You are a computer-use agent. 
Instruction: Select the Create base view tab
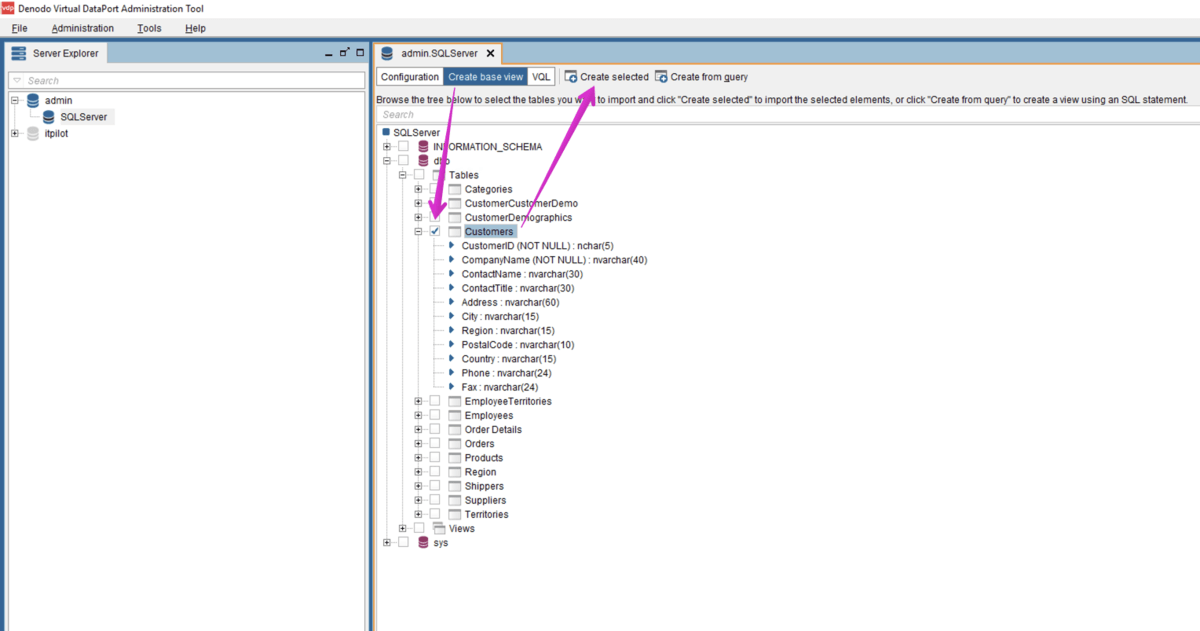click(485, 77)
